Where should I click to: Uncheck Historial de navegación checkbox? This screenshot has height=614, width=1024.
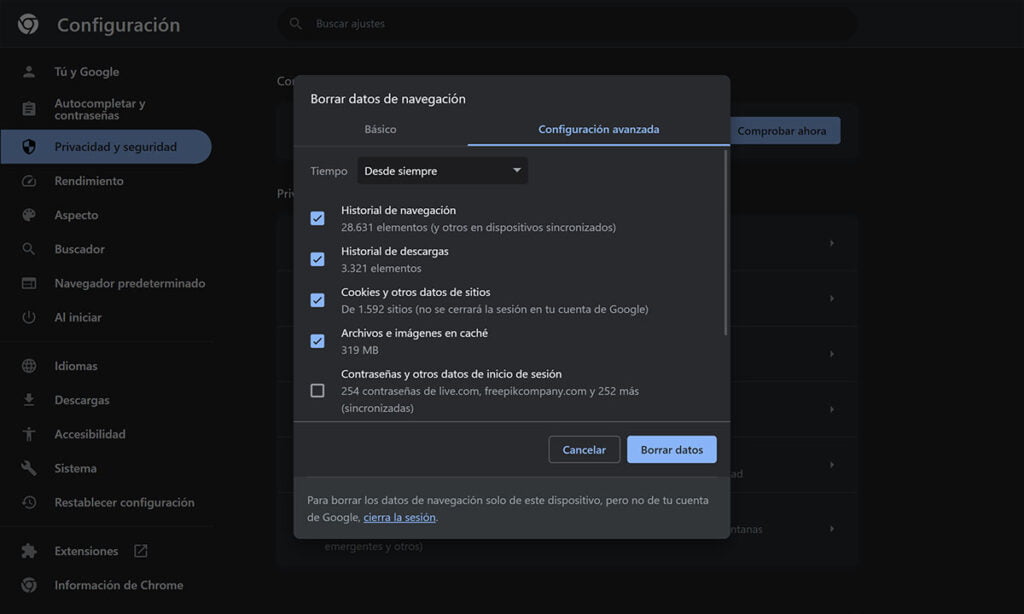coord(317,218)
